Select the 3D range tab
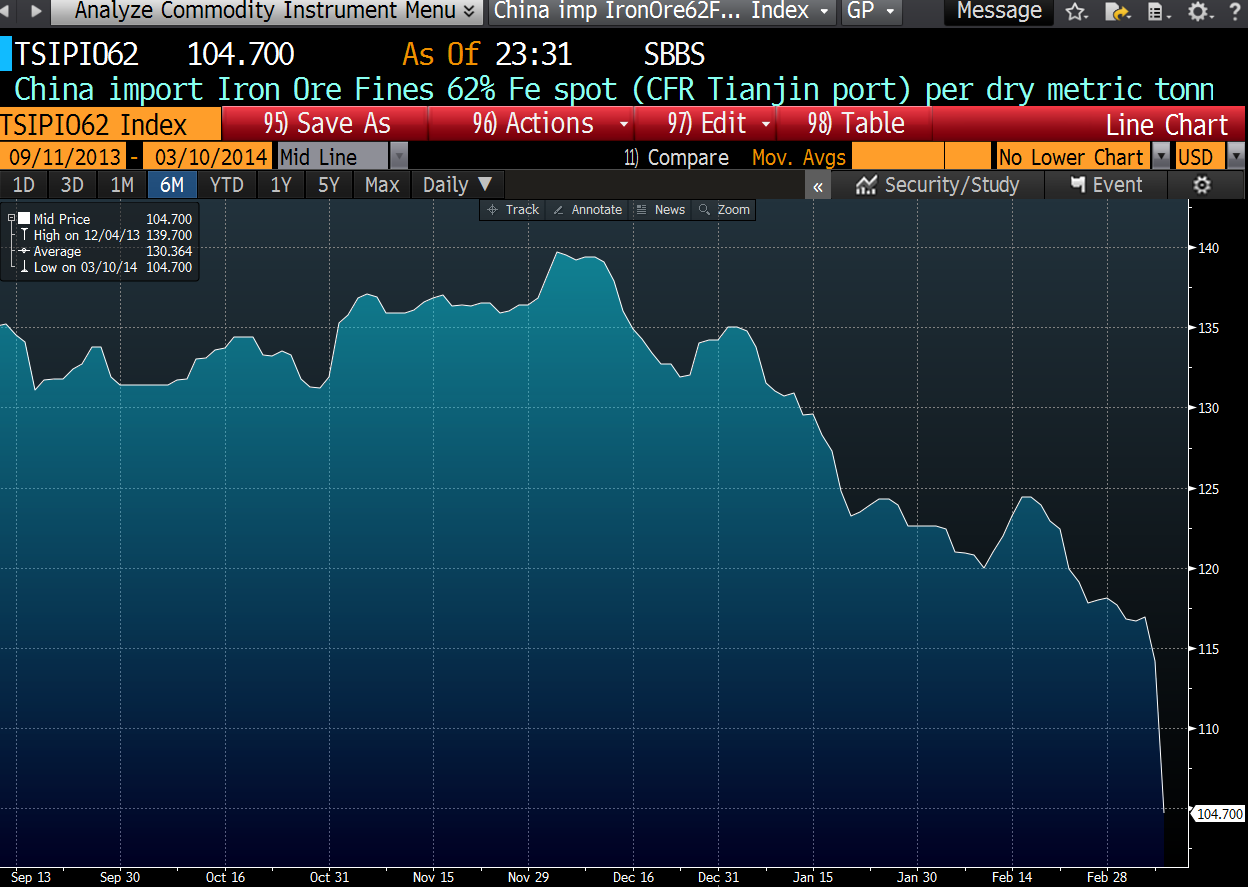The image size is (1248, 887). click(72, 185)
